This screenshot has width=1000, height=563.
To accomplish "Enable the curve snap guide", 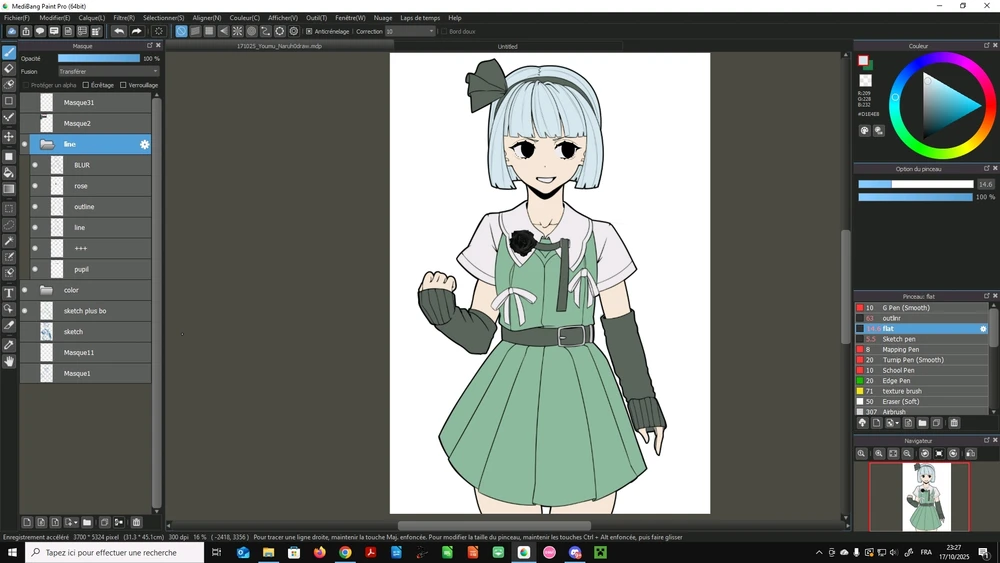I will coord(265,31).
